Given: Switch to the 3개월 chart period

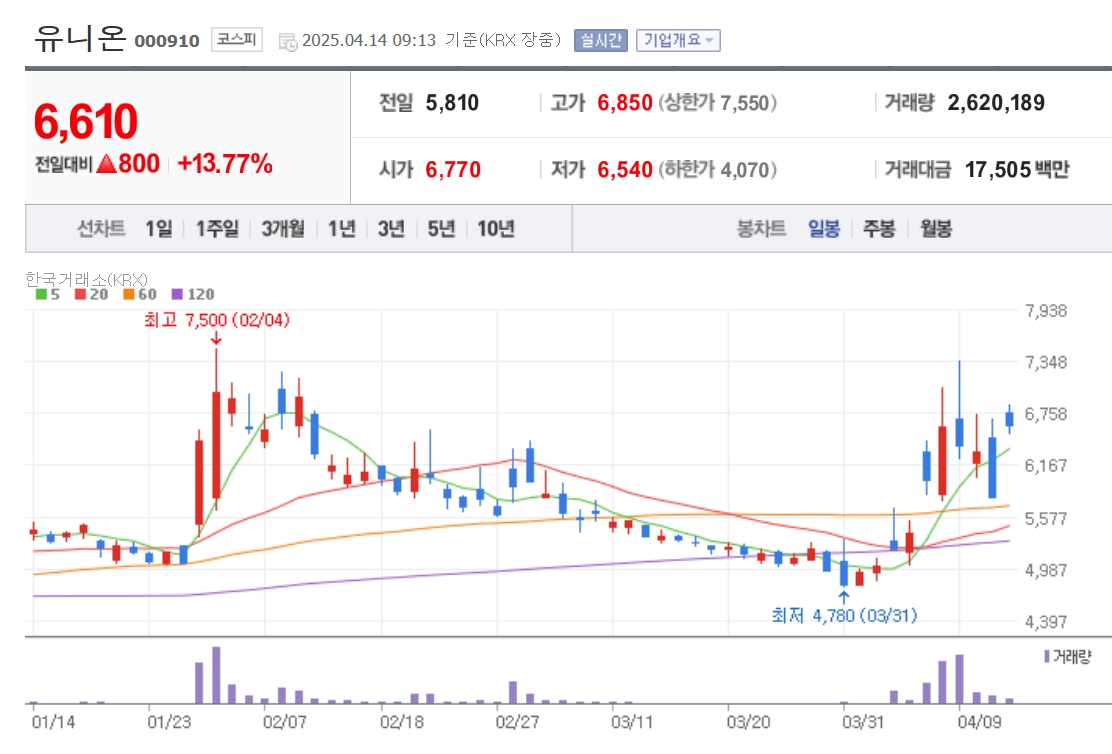Looking at the screenshot, I should point(283,228).
